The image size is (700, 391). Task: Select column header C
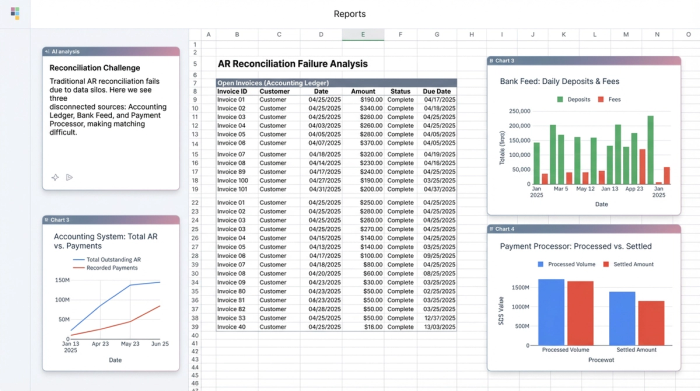tap(279, 34)
